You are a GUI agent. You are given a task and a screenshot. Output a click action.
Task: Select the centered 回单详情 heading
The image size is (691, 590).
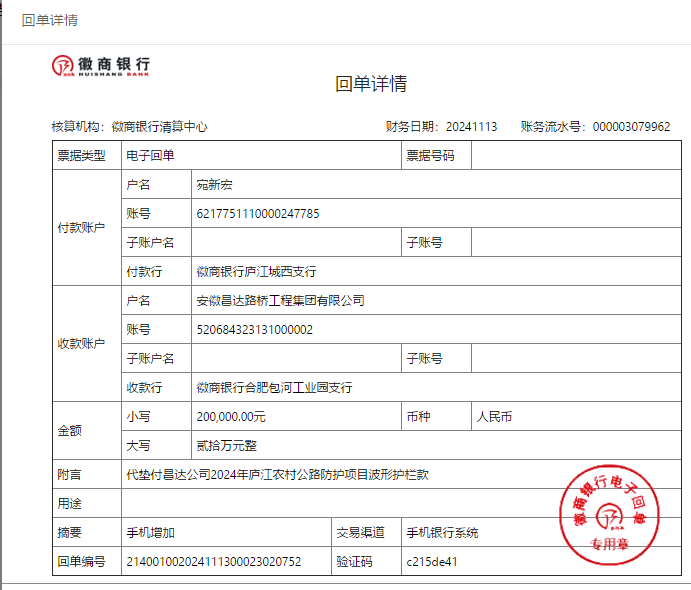pos(371,84)
